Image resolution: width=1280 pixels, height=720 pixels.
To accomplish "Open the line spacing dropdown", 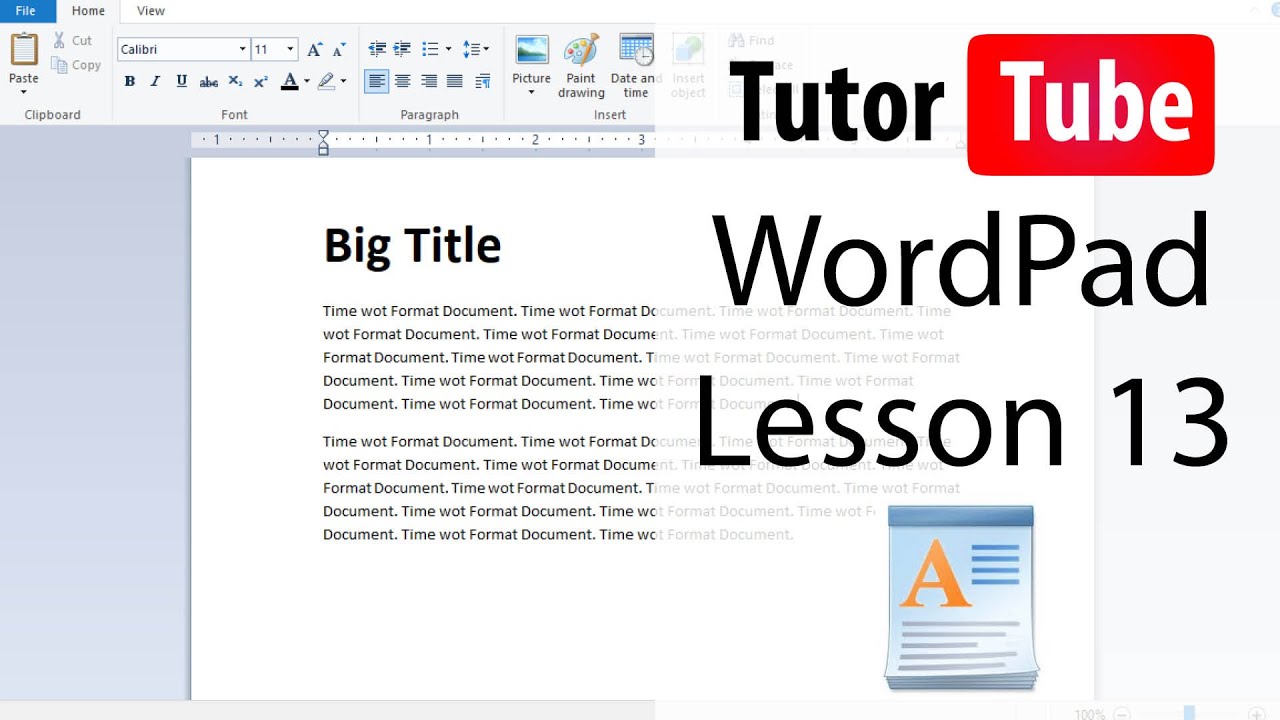I will [476, 49].
